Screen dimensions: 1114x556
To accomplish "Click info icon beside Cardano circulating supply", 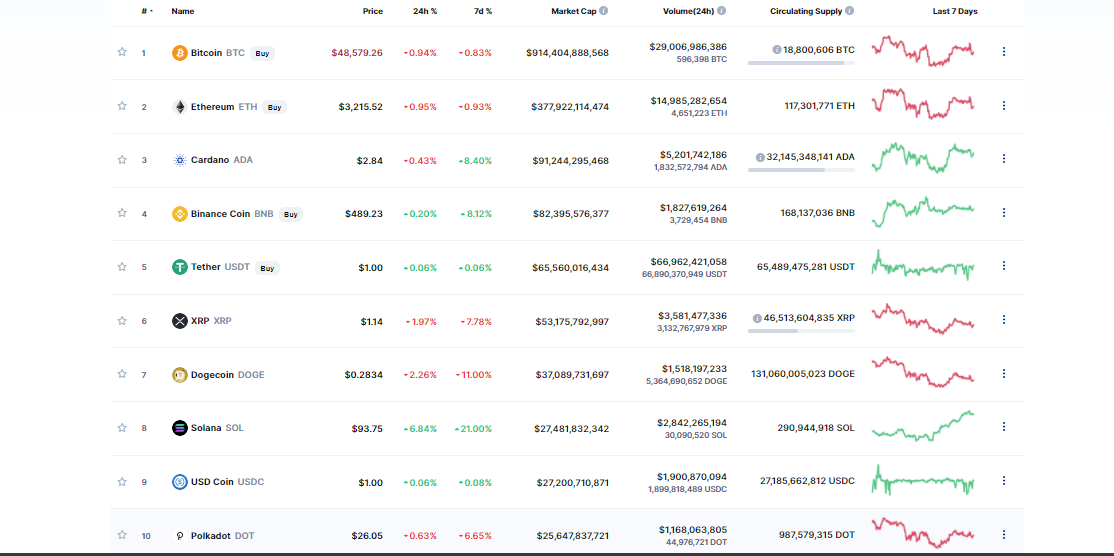I will pos(759,157).
